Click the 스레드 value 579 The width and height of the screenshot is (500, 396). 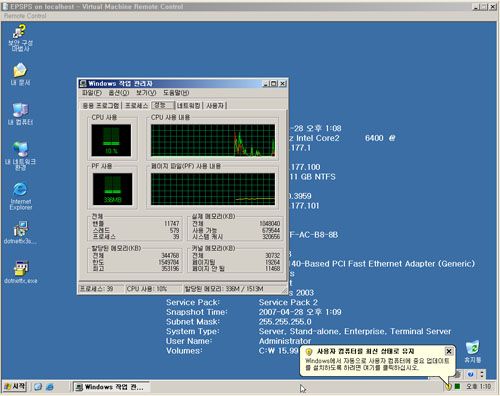[x=174, y=230]
